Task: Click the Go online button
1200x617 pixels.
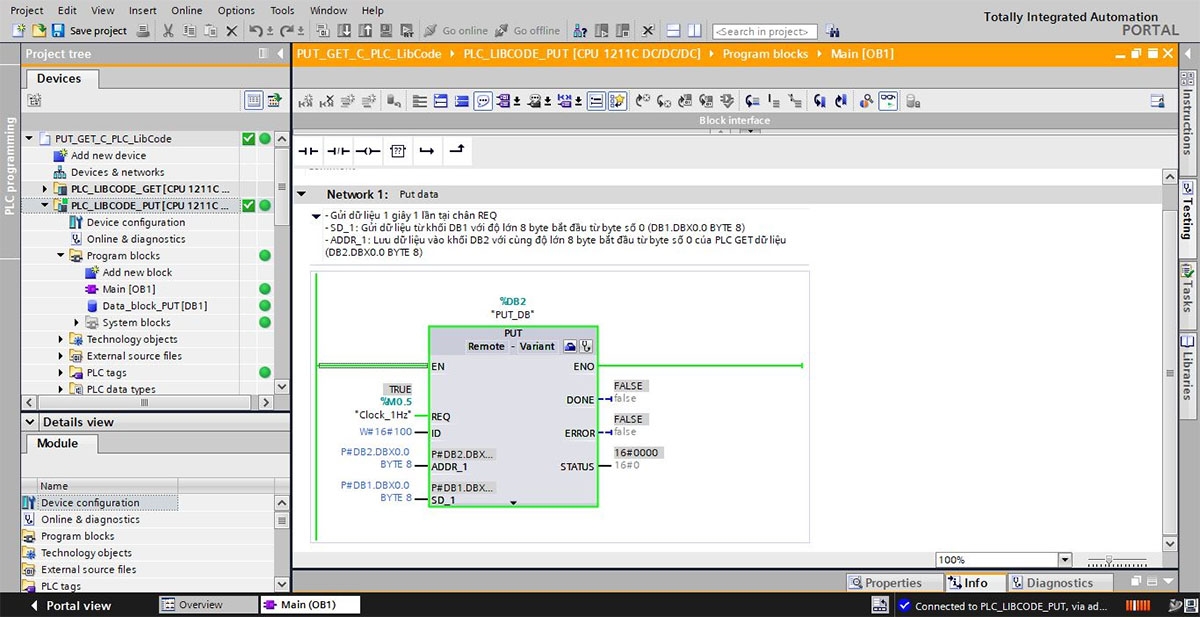Action: point(456,31)
